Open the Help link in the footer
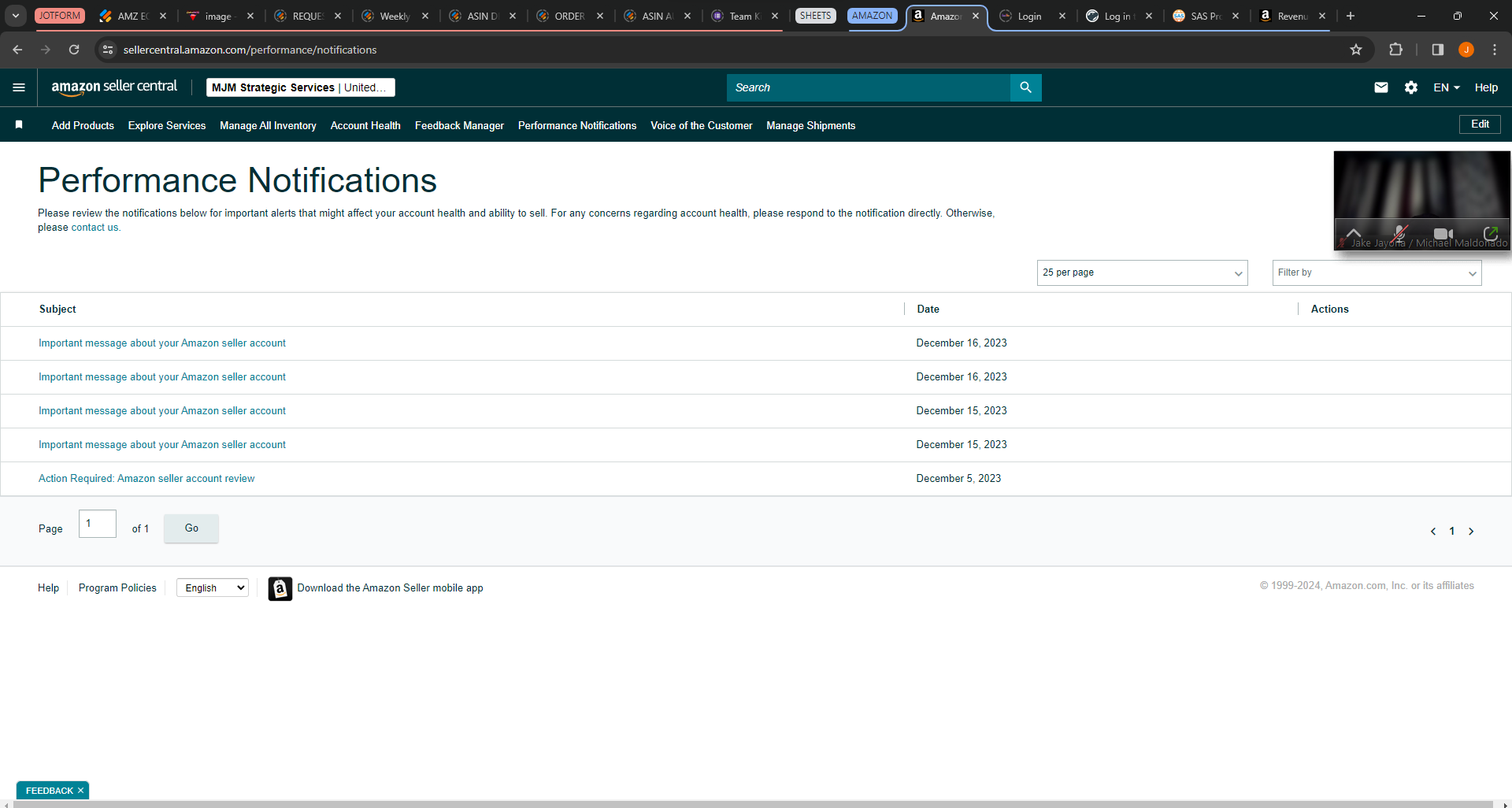 coord(48,588)
